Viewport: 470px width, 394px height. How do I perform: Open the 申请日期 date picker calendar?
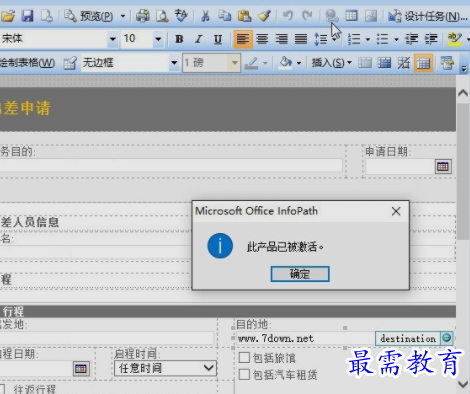[x=443, y=166]
